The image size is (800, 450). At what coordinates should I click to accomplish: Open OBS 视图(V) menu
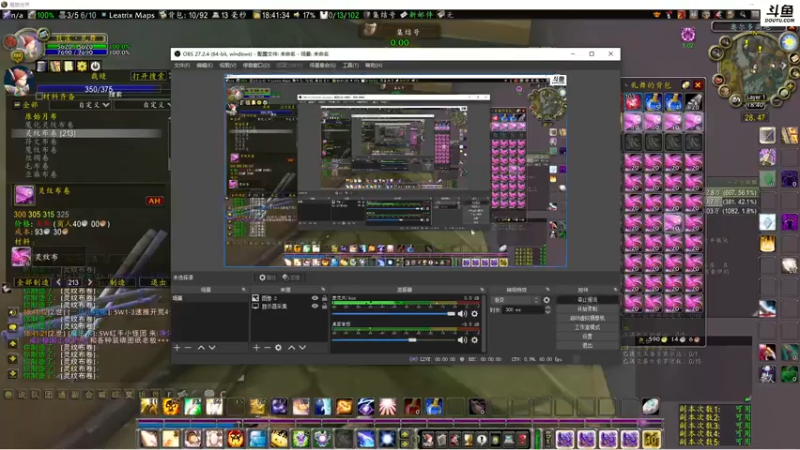pyautogui.click(x=228, y=65)
